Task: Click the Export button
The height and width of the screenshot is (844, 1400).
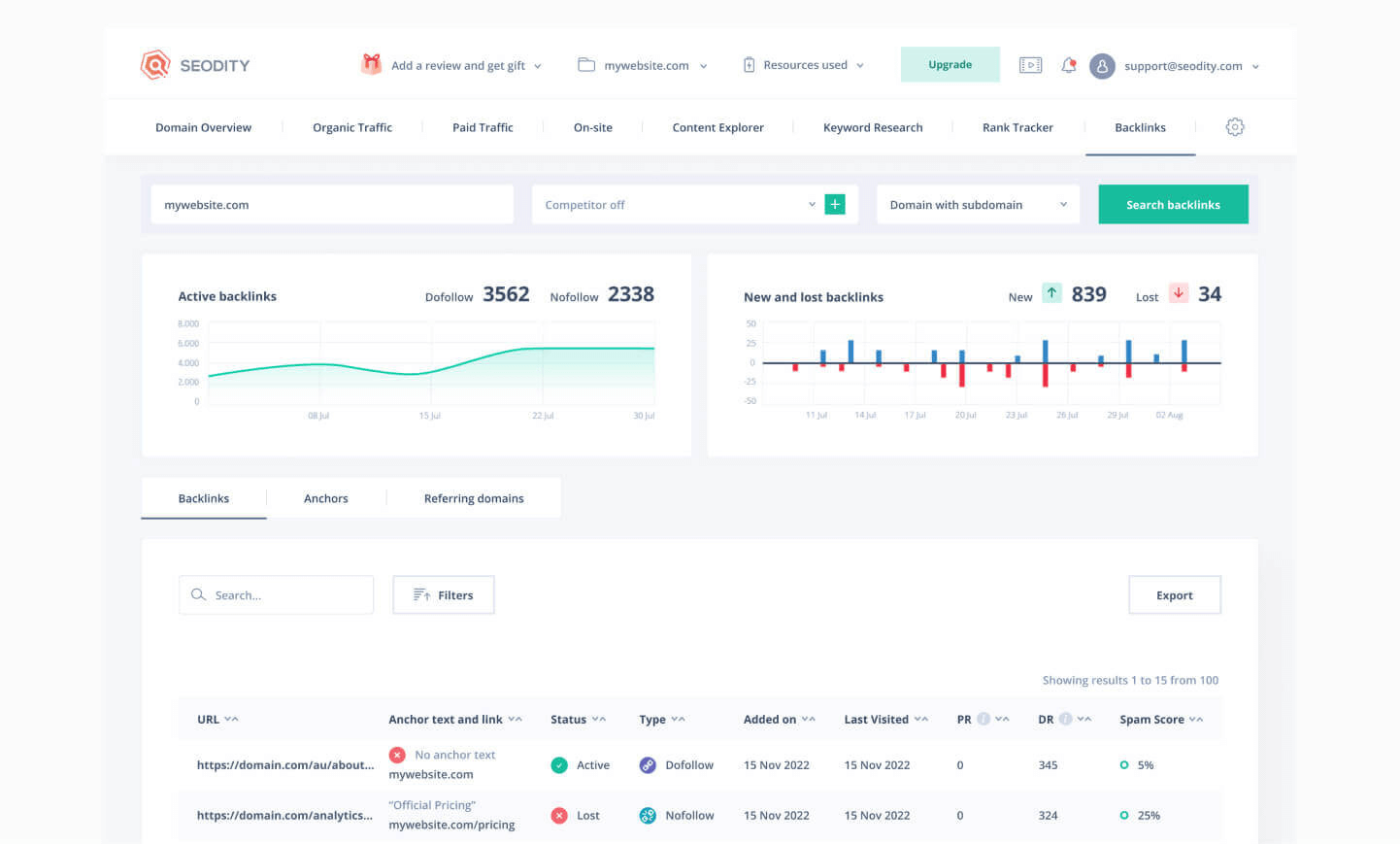Action: [x=1174, y=595]
